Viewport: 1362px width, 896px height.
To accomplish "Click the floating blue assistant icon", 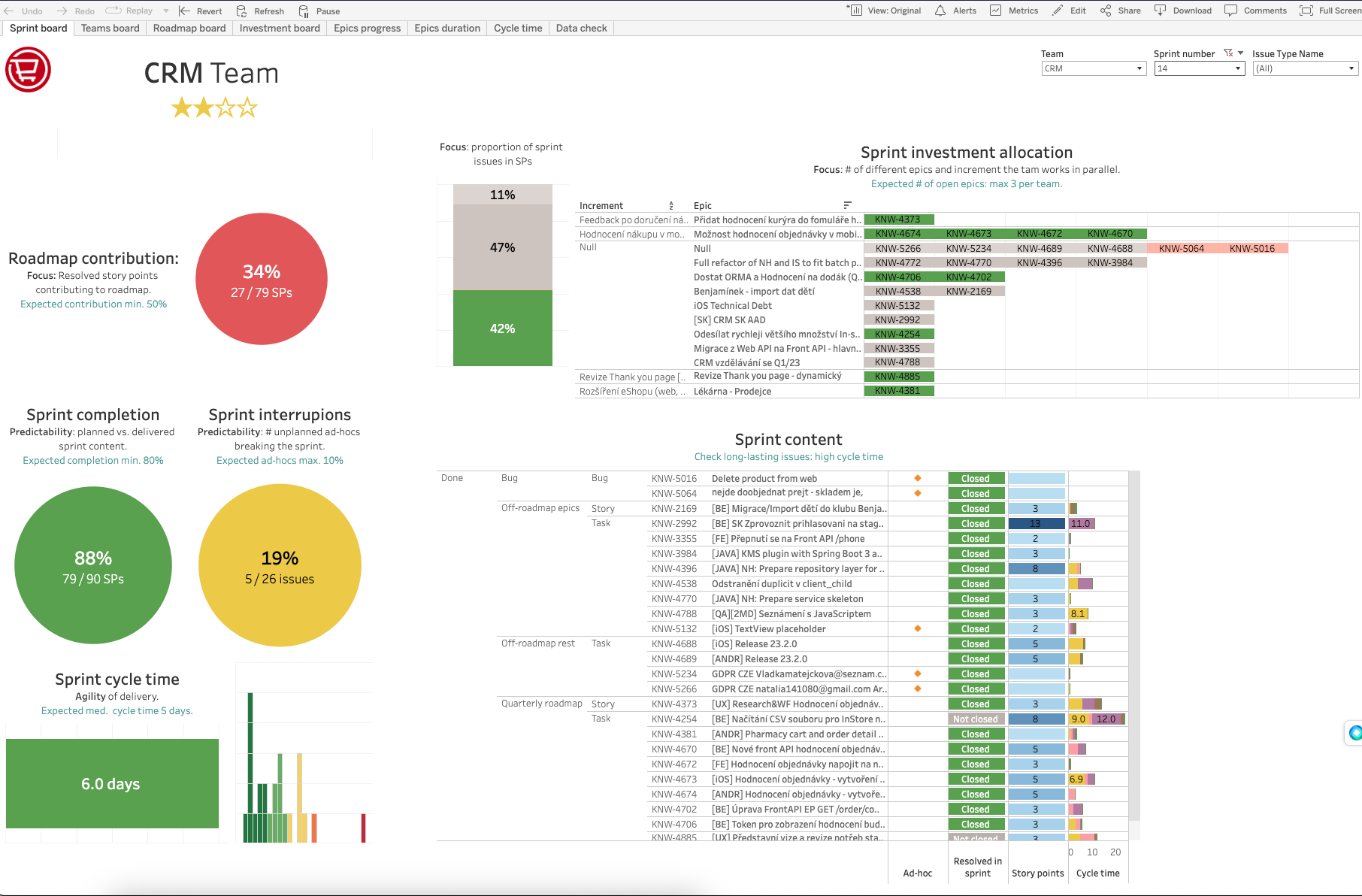I will pyautogui.click(x=1355, y=733).
